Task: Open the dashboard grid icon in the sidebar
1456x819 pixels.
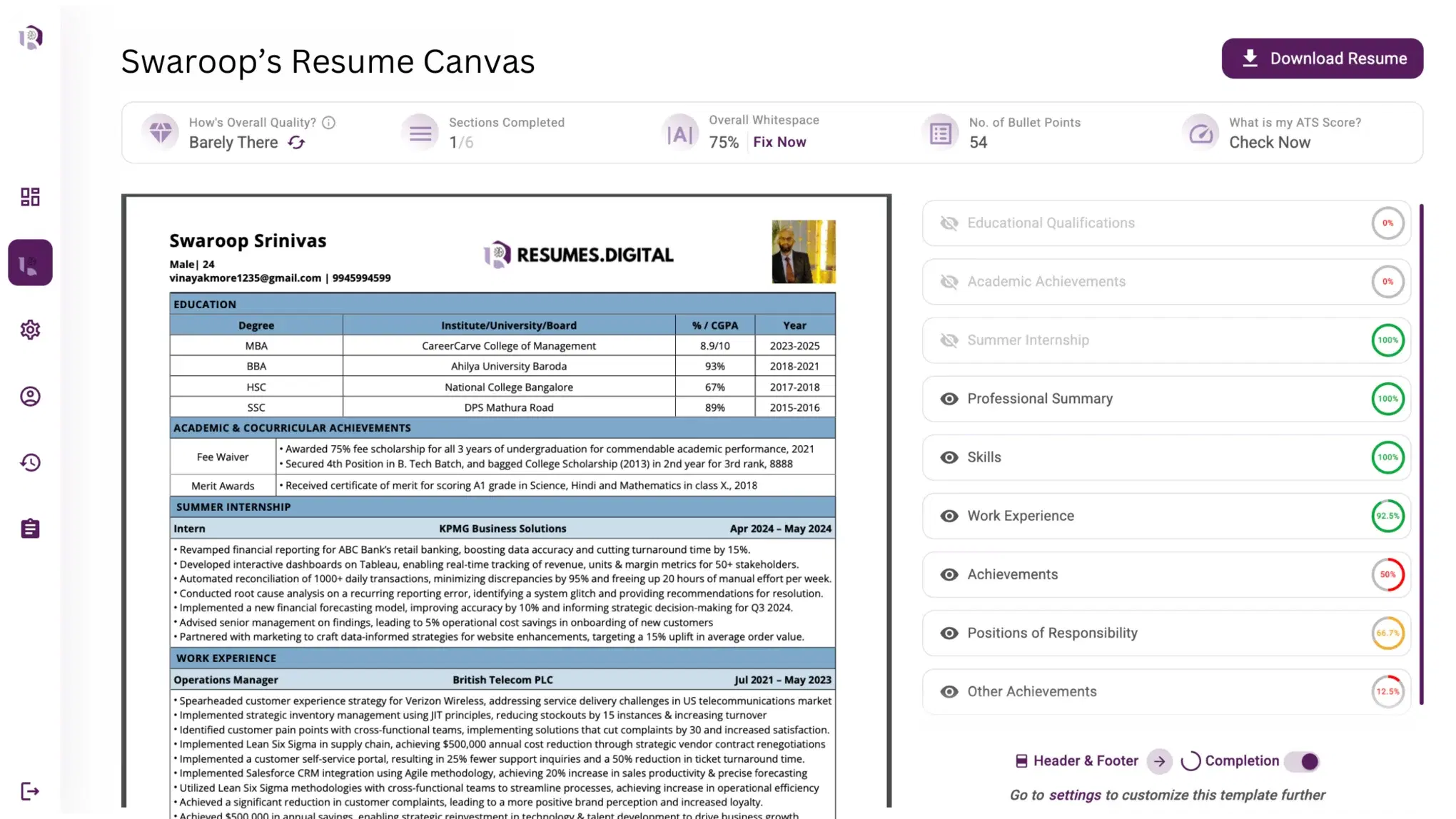Action: [x=30, y=197]
